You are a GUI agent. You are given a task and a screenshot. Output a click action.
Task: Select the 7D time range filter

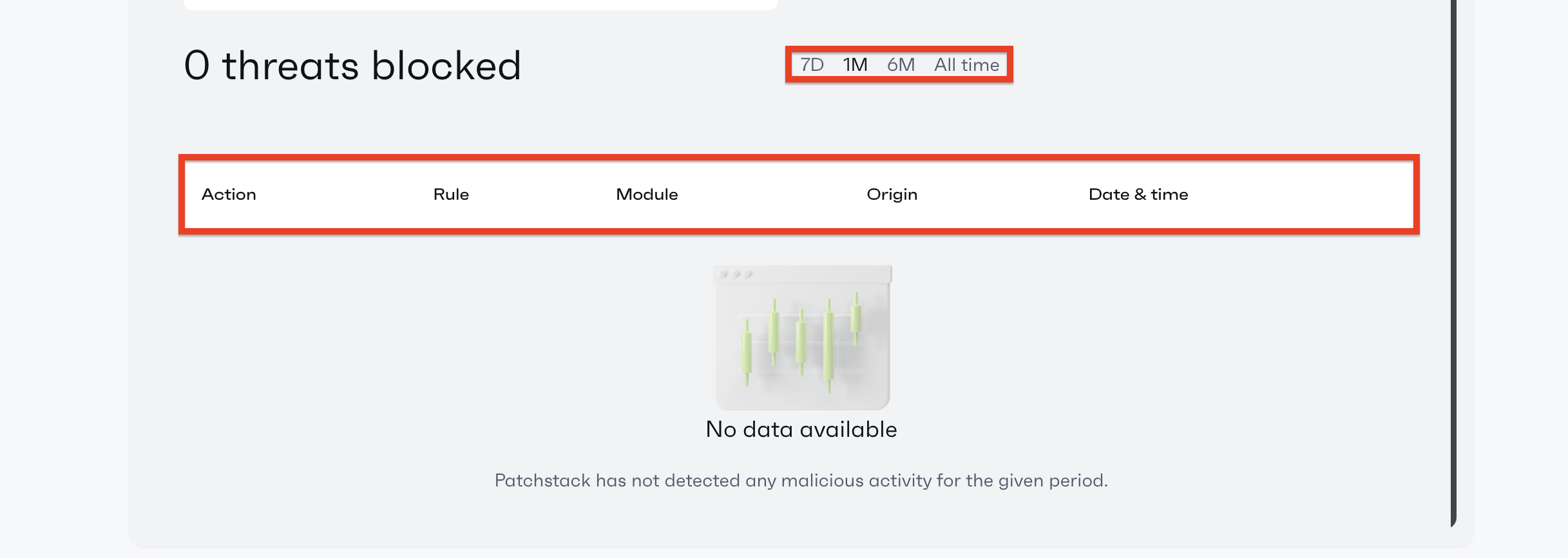click(x=812, y=65)
